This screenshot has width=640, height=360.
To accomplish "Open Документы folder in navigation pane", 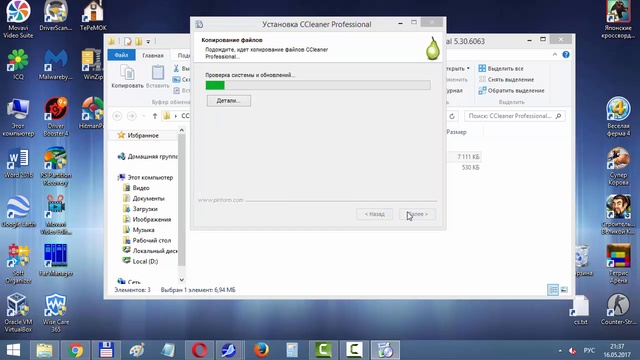I will 144,198.
